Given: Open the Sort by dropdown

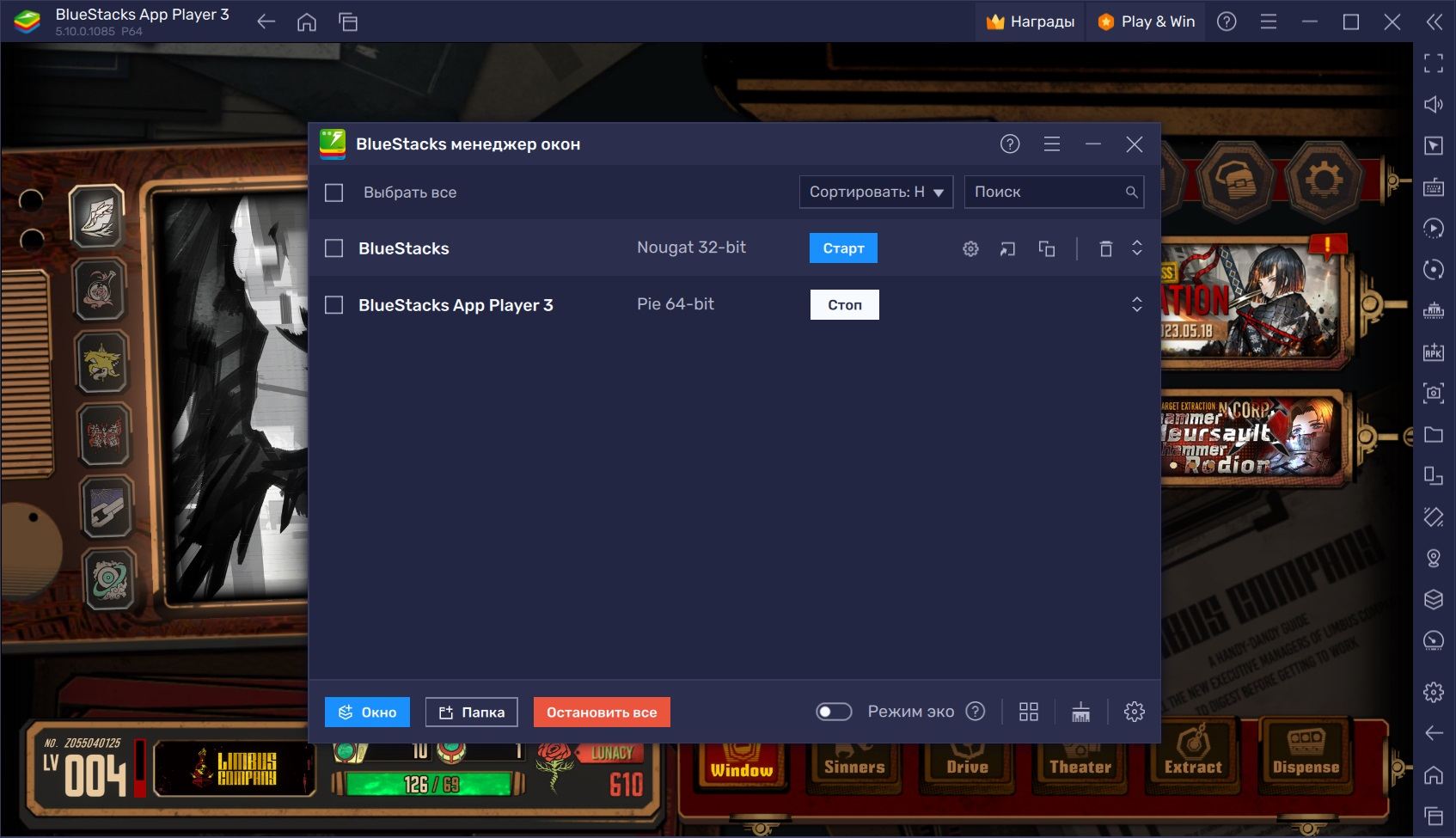Looking at the screenshot, I should 876,193.
